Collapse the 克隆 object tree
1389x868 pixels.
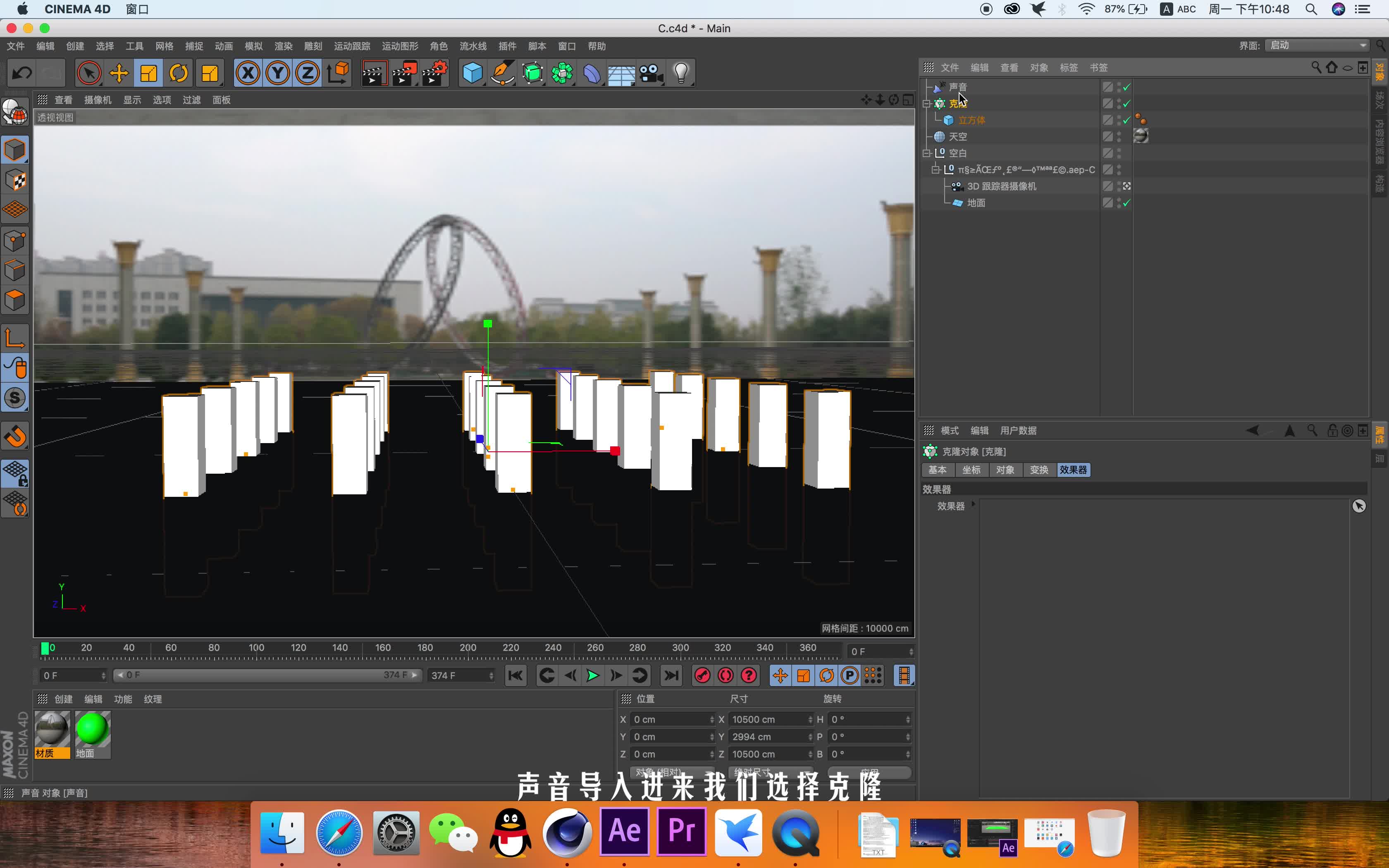[x=926, y=104]
